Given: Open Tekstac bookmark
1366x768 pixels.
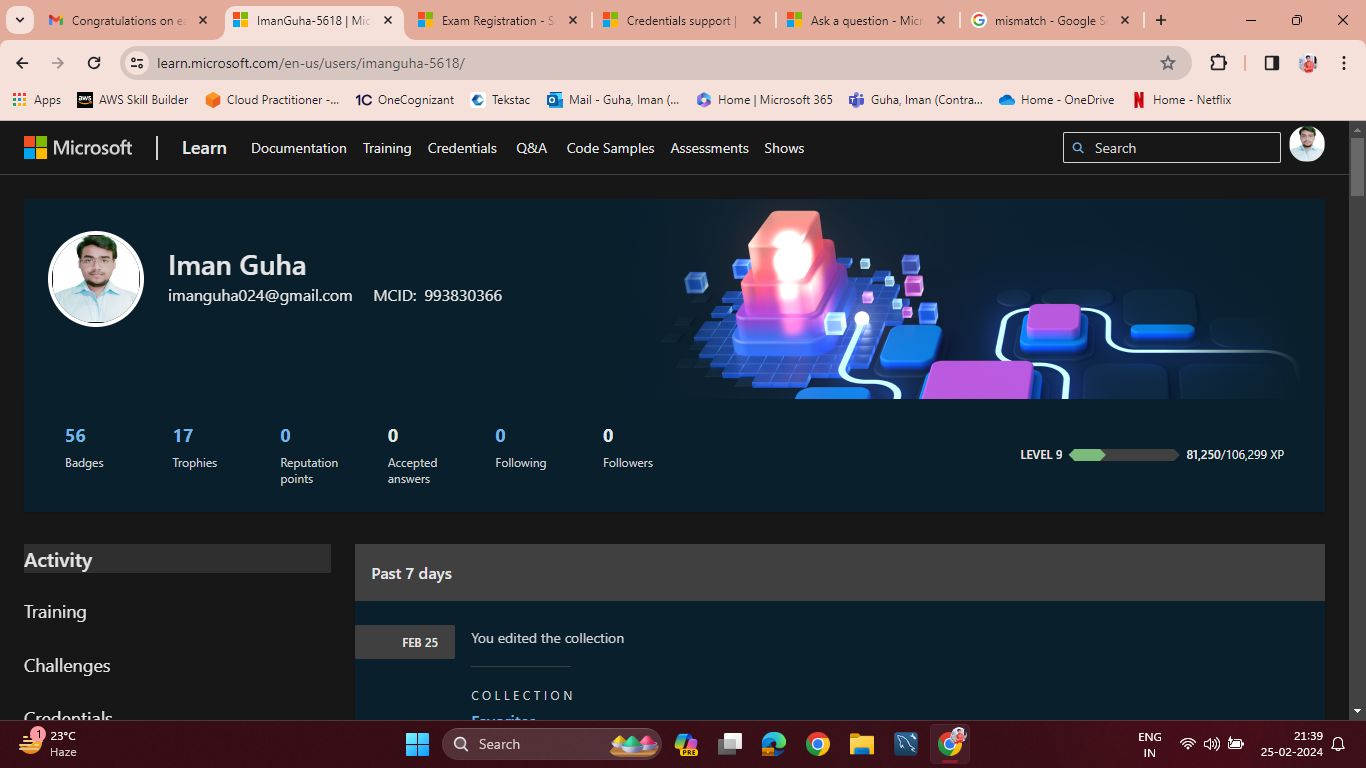Looking at the screenshot, I should (500, 100).
